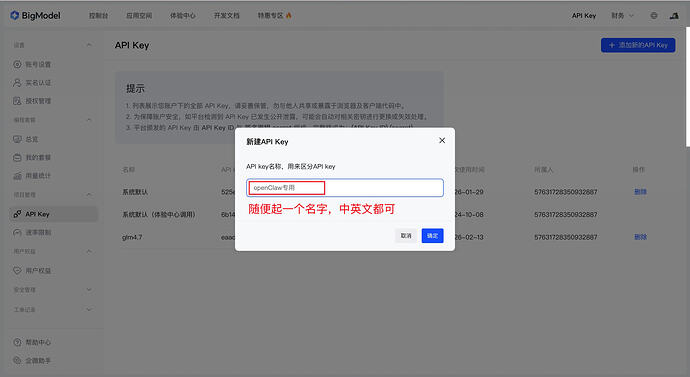
Task: Select the 系统默认（体验中心调用）name cell
Action: click(159, 215)
